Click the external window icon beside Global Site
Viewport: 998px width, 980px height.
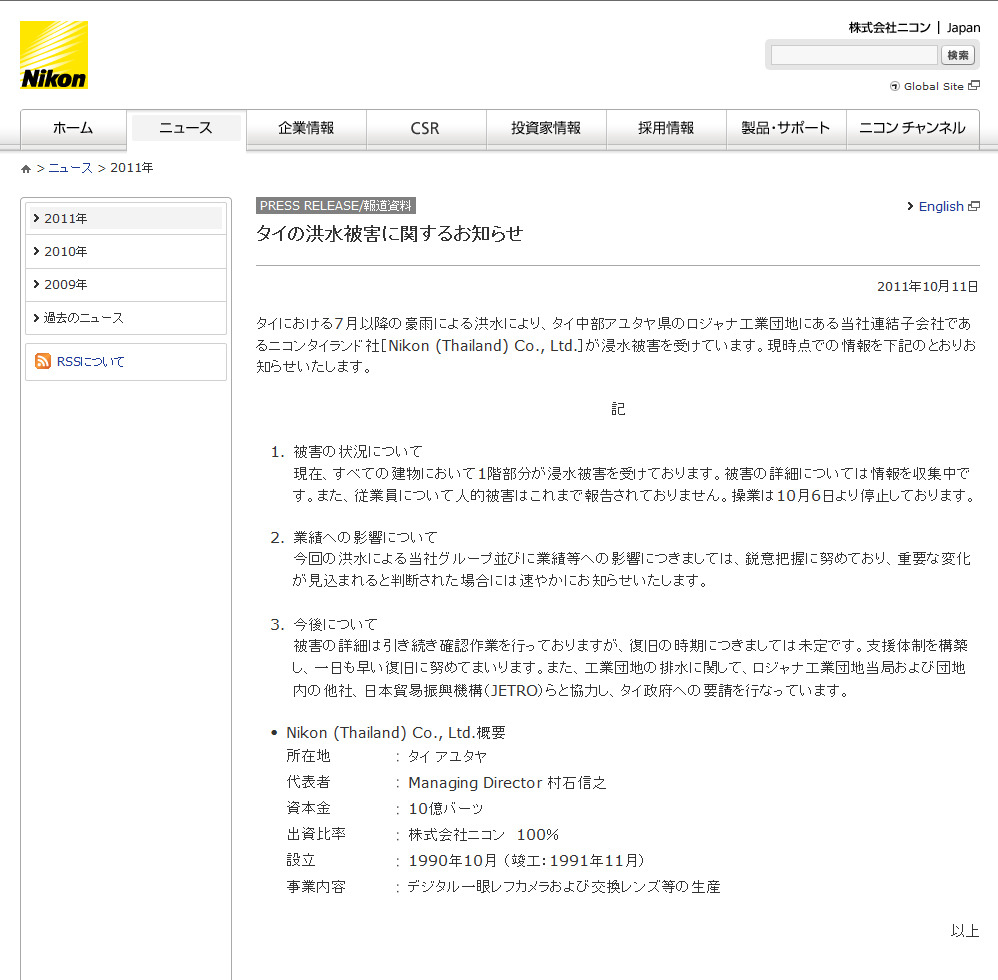click(x=974, y=85)
